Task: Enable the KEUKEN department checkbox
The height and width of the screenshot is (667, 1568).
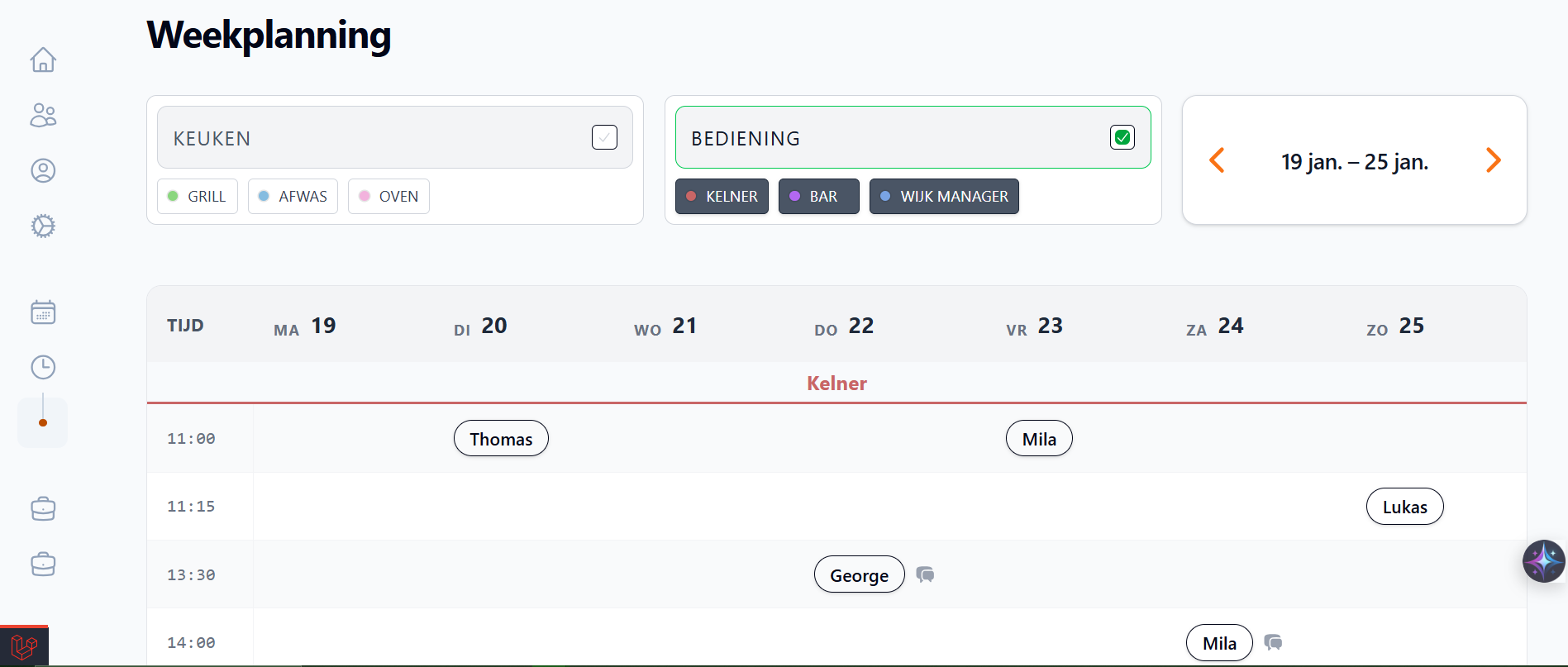Action: point(604,136)
